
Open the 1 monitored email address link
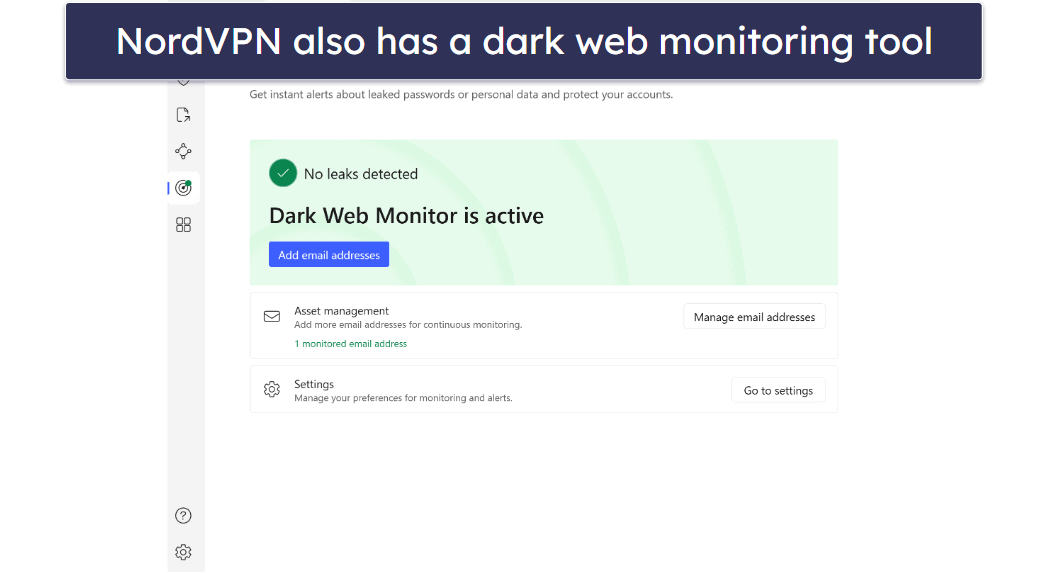click(x=350, y=344)
